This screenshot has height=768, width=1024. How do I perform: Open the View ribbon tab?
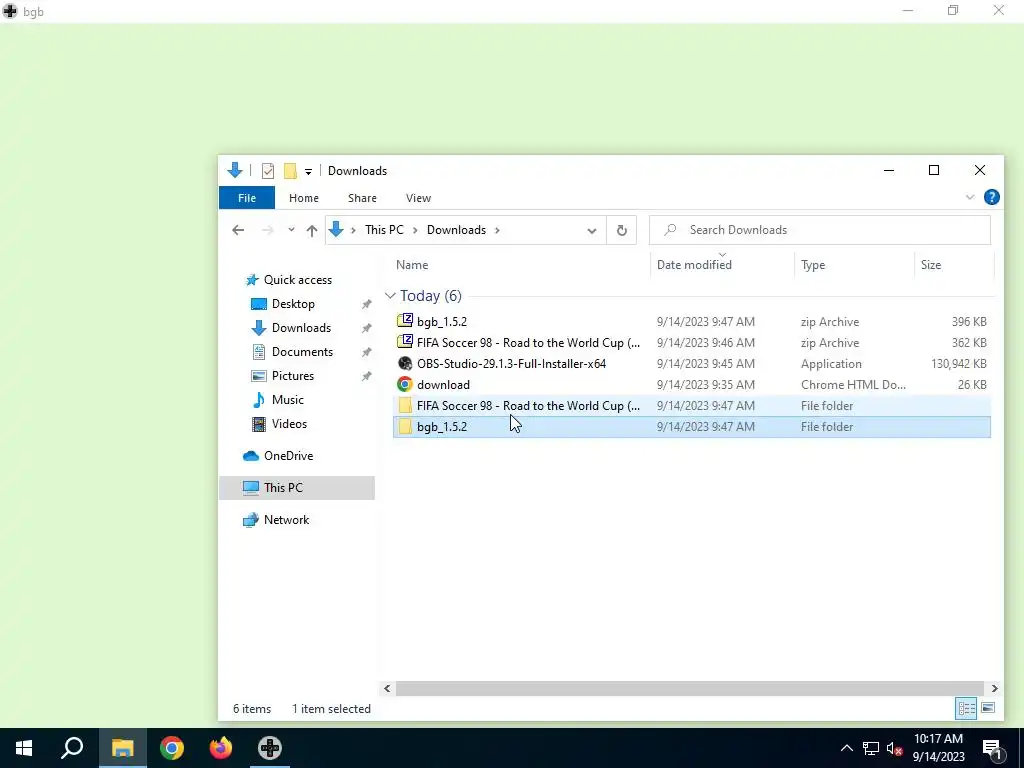pyautogui.click(x=418, y=198)
